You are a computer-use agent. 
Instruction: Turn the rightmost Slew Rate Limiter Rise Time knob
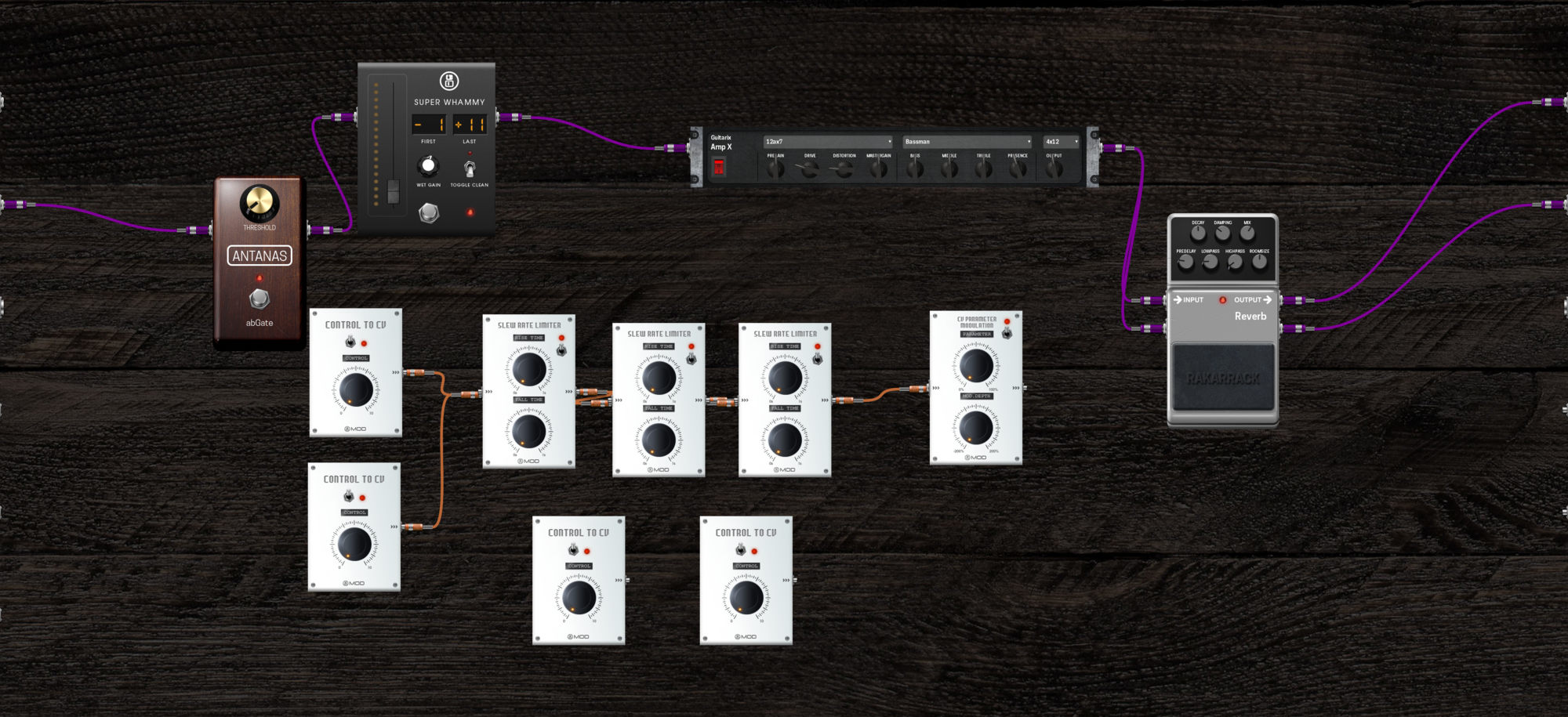click(x=785, y=377)
